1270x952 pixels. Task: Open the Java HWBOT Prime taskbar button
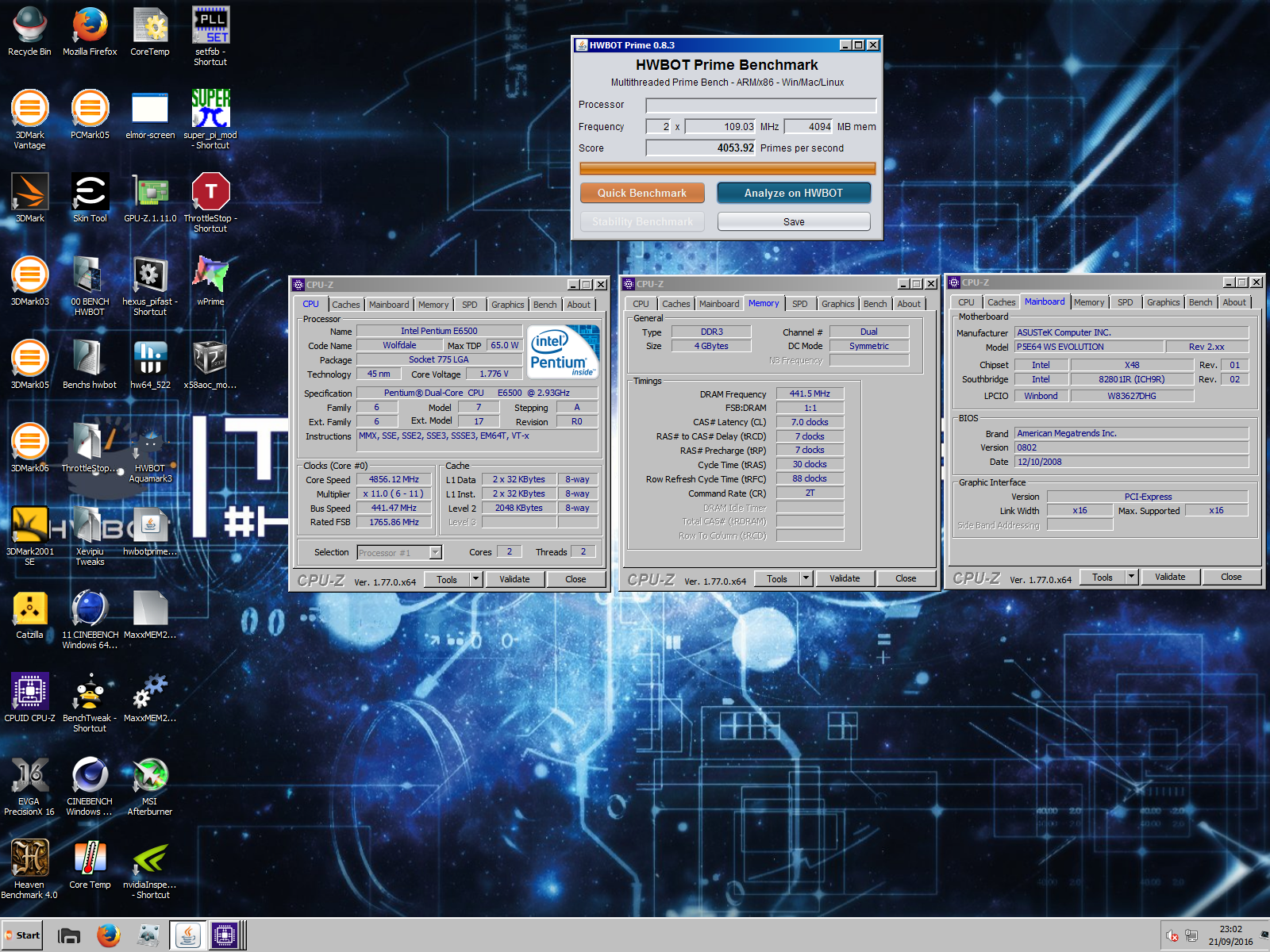(x=187, y=936)
